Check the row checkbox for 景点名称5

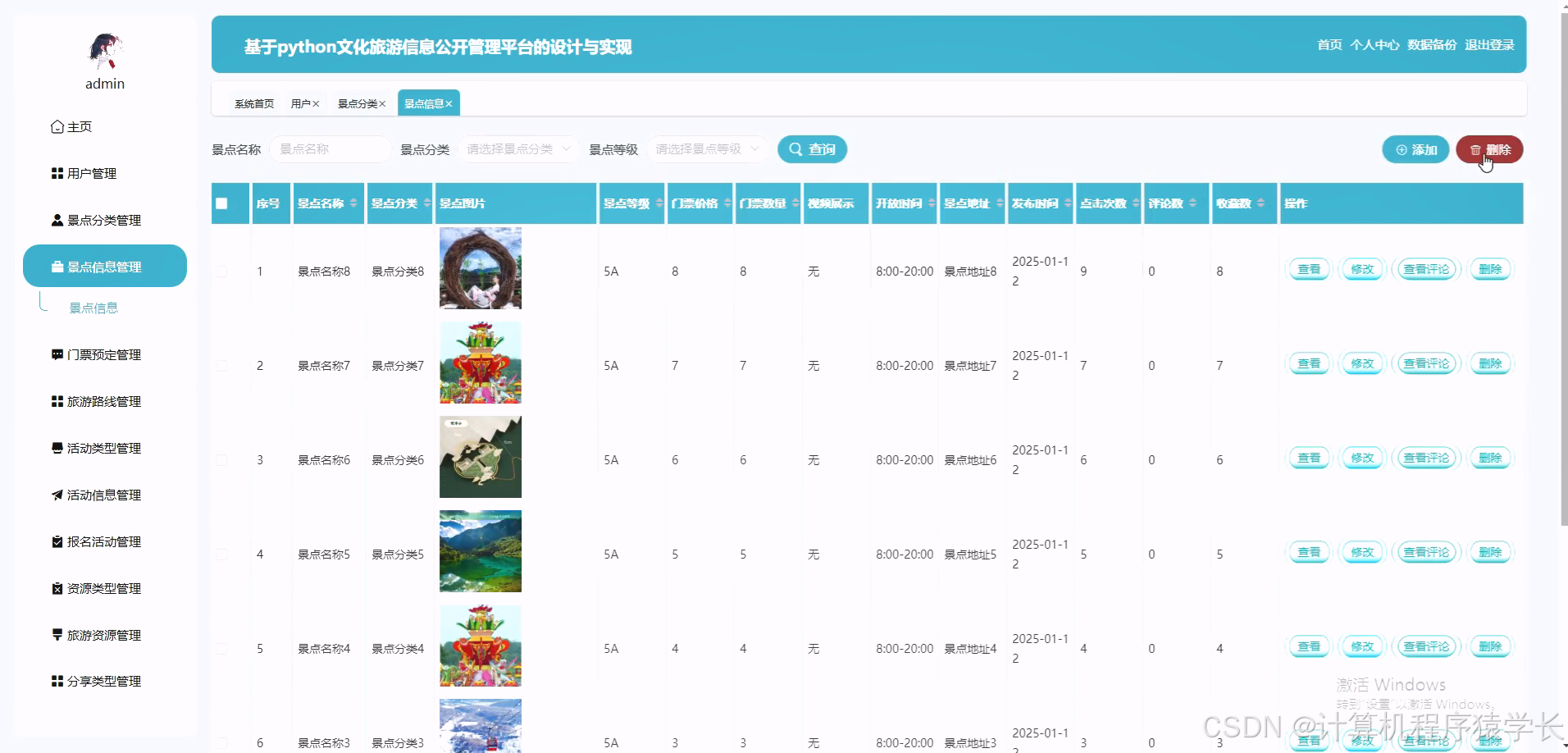point(221,554)
